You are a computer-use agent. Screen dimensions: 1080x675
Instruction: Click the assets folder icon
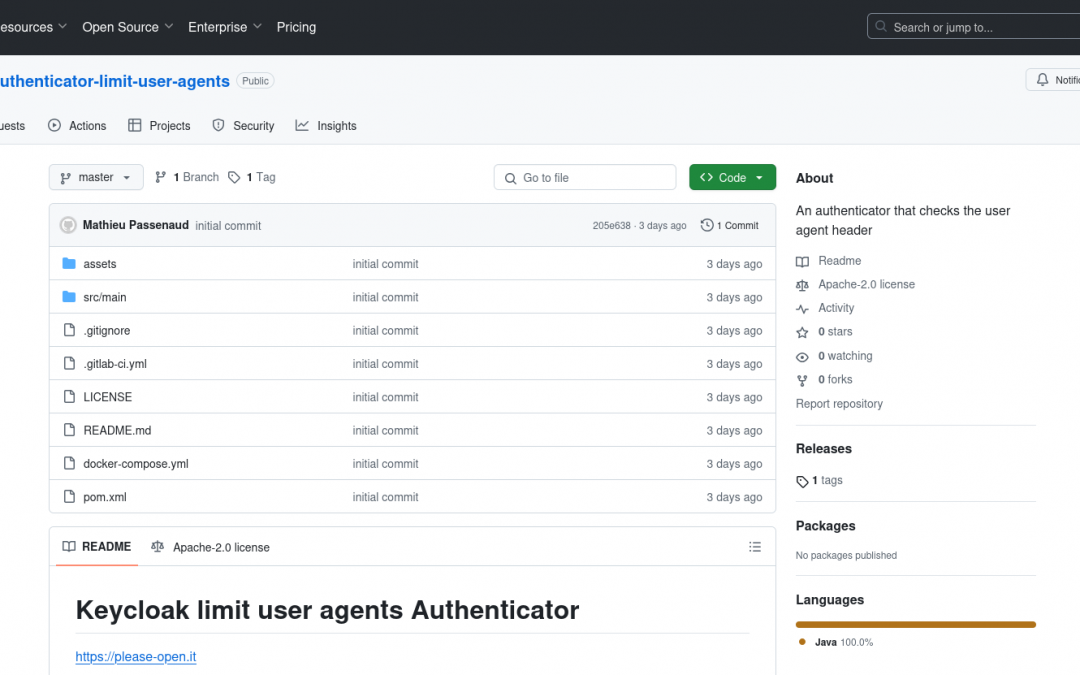pos(69,264)
